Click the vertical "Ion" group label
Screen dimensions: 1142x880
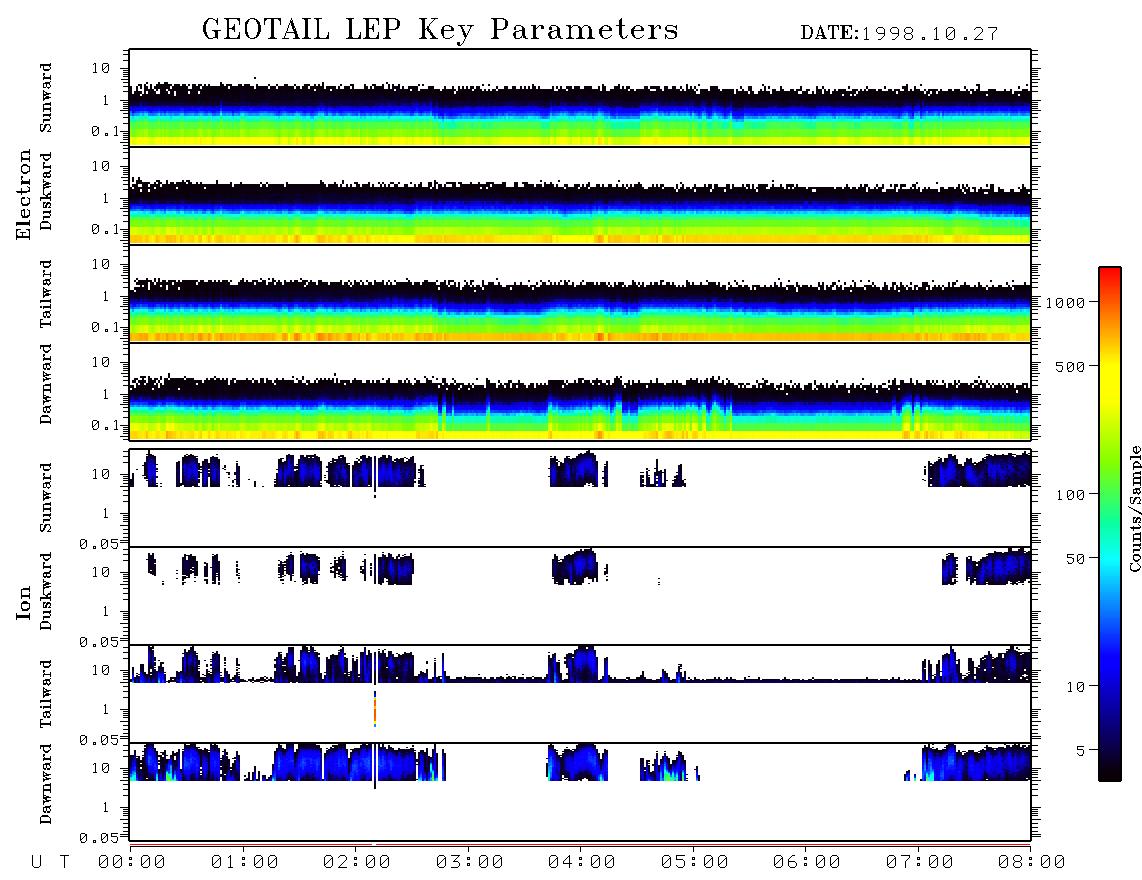[23, 603]
